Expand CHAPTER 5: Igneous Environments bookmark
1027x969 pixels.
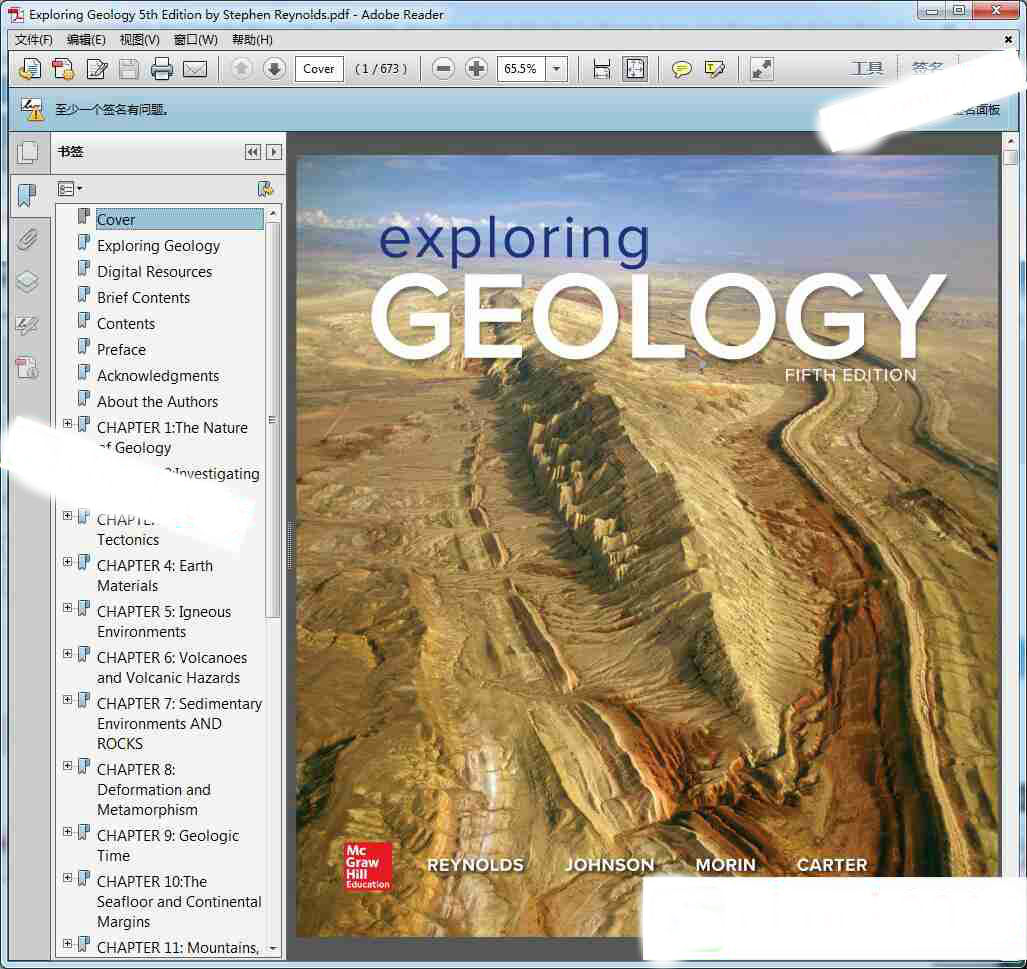tap(67, 608)
